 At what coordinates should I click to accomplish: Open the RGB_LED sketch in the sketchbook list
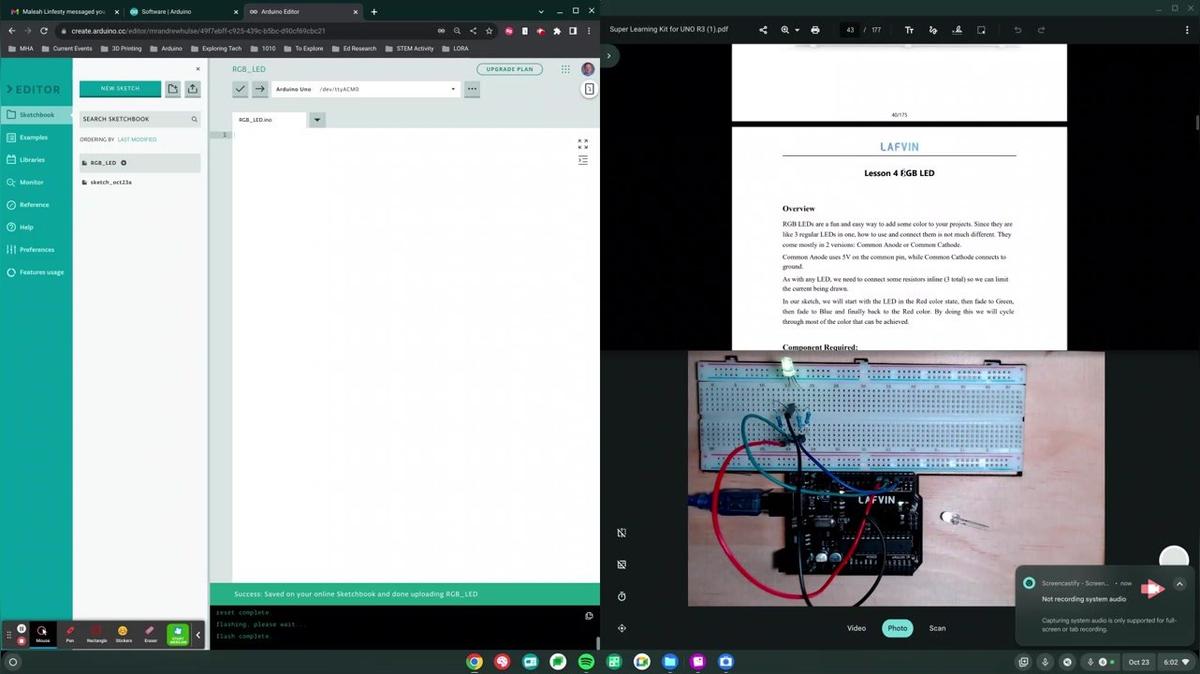click(x=140, y=163)
